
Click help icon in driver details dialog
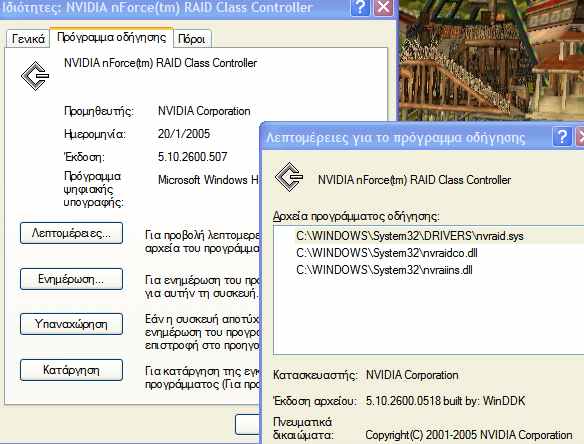(562, 137)
